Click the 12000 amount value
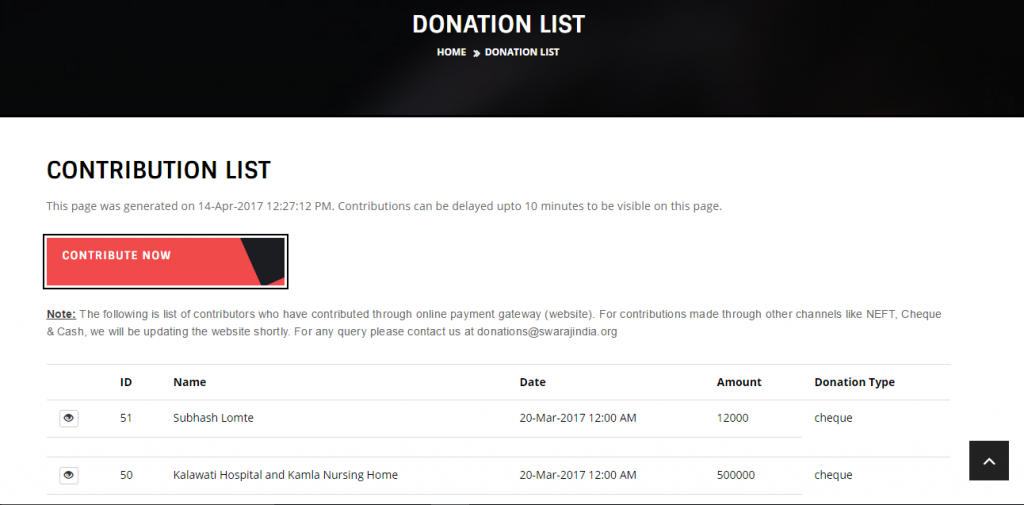 point(732,418)
